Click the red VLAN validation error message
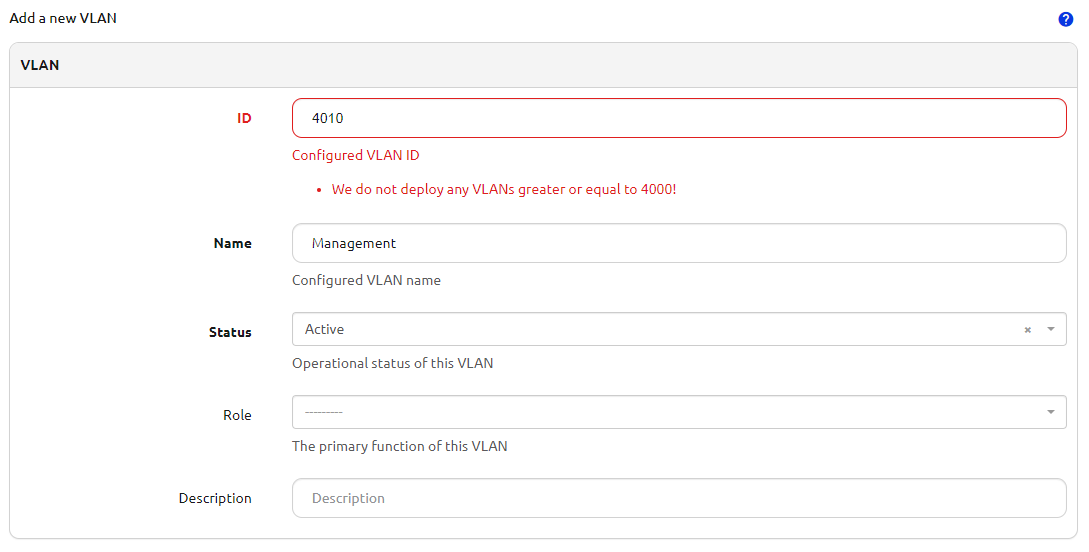Viewport: 1089px width, 552px height. pos(504,189)
